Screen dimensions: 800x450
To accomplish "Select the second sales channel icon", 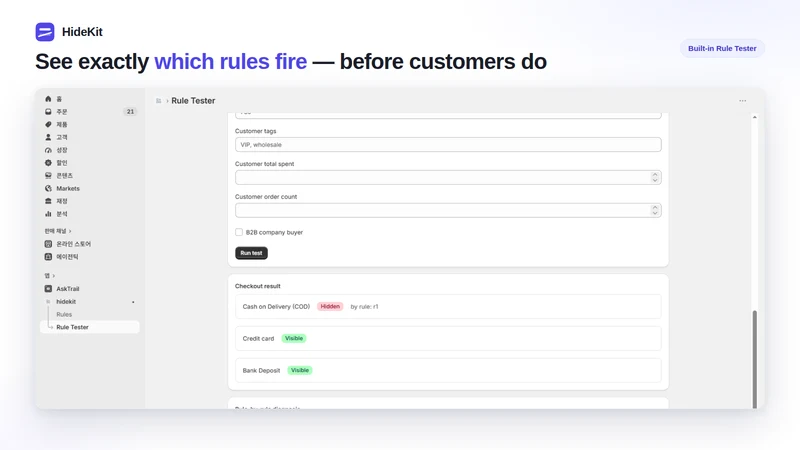I will [48, 257].
